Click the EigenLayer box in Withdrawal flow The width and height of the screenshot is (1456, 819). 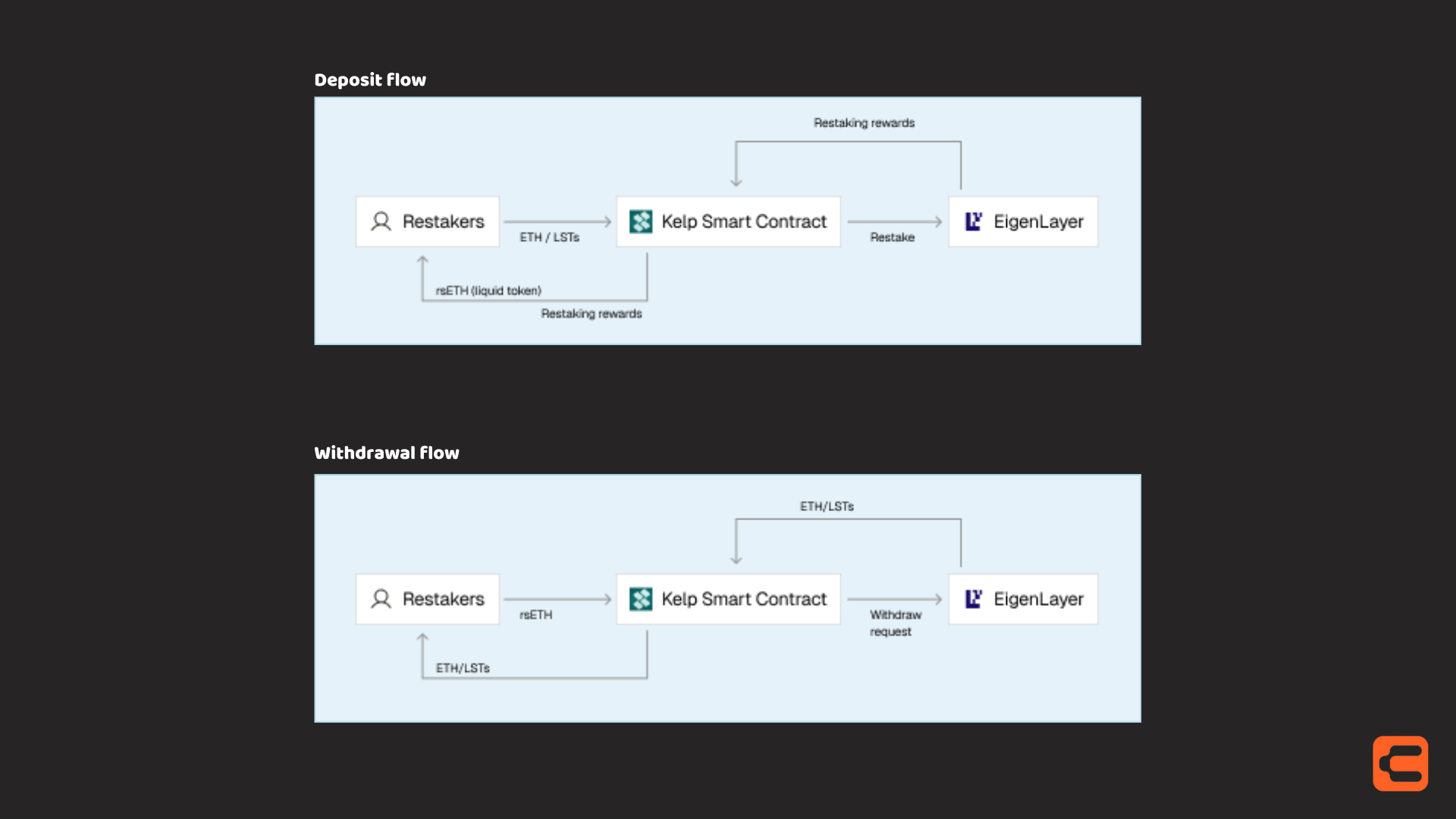click(x=1023, y=599)
